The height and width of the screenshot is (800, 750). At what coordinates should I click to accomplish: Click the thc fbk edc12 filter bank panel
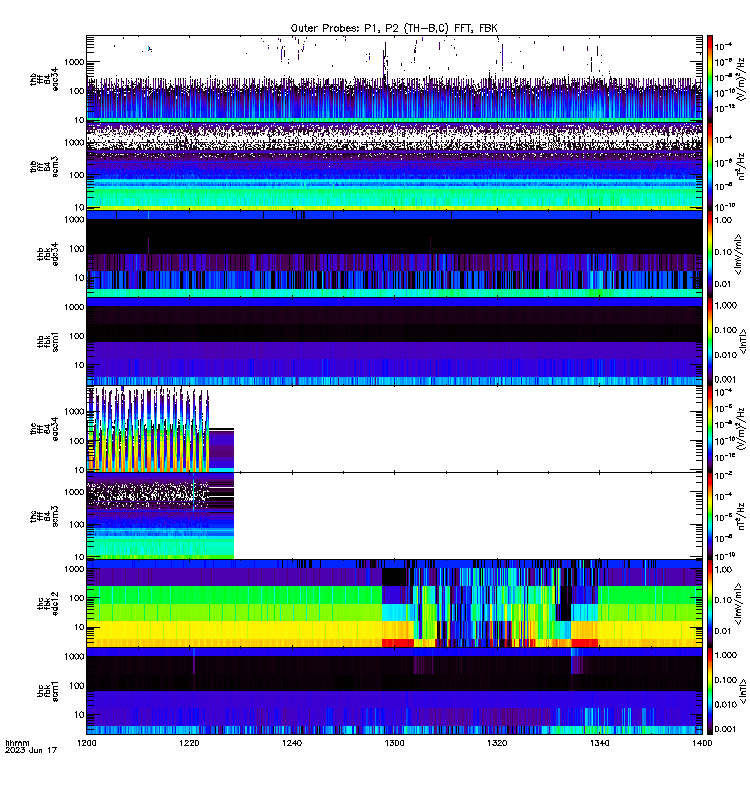[394, 604]
